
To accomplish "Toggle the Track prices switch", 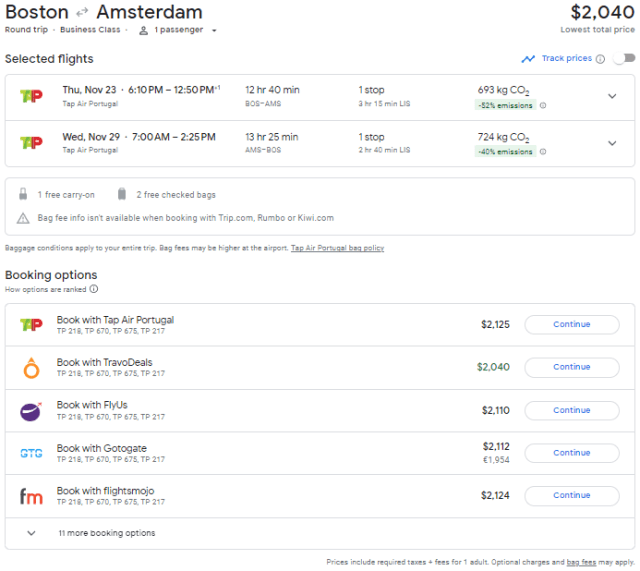I will point(625,58).
